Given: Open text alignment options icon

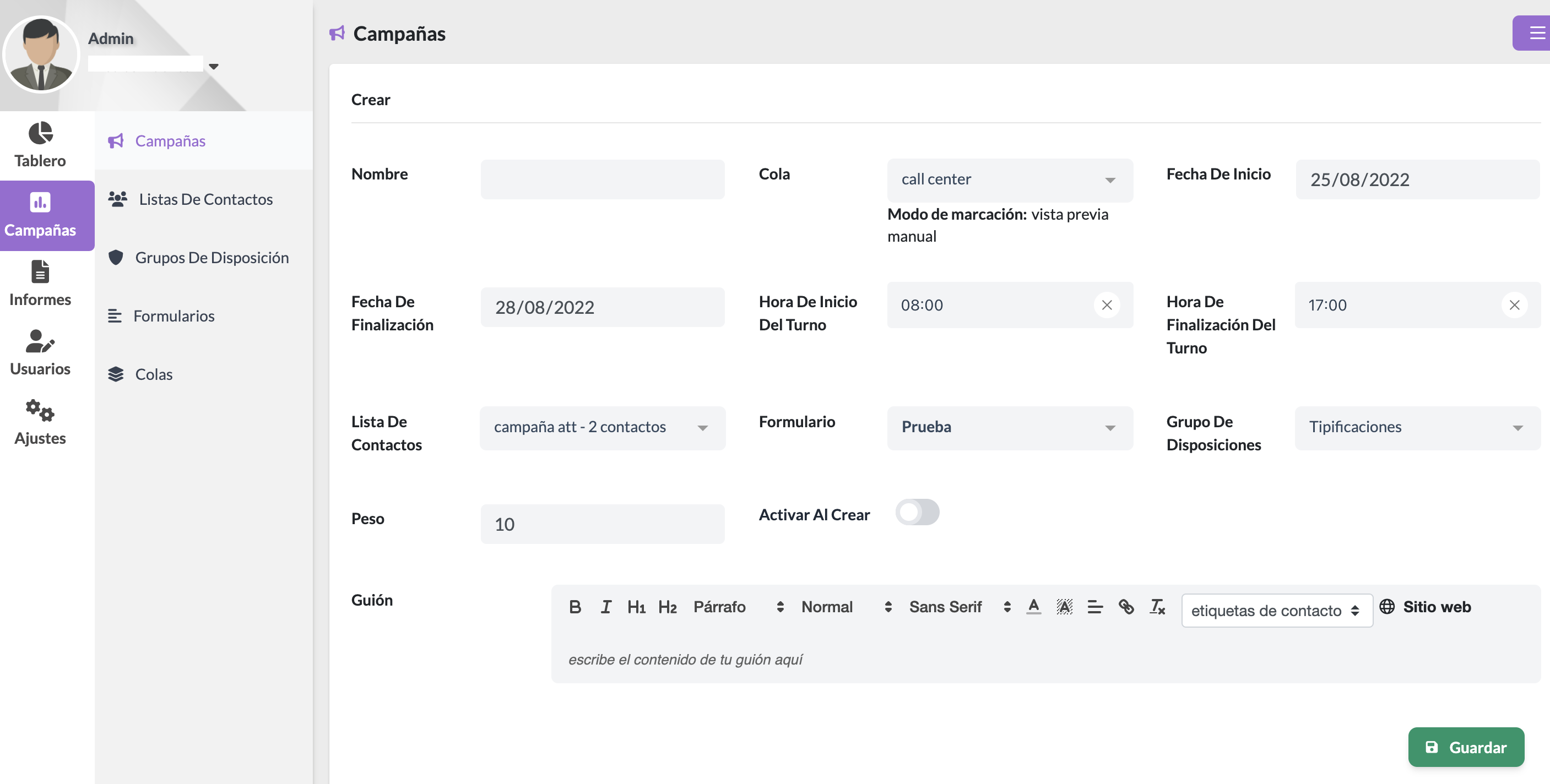Looking at the screenshot, I should click(1095, 607).
